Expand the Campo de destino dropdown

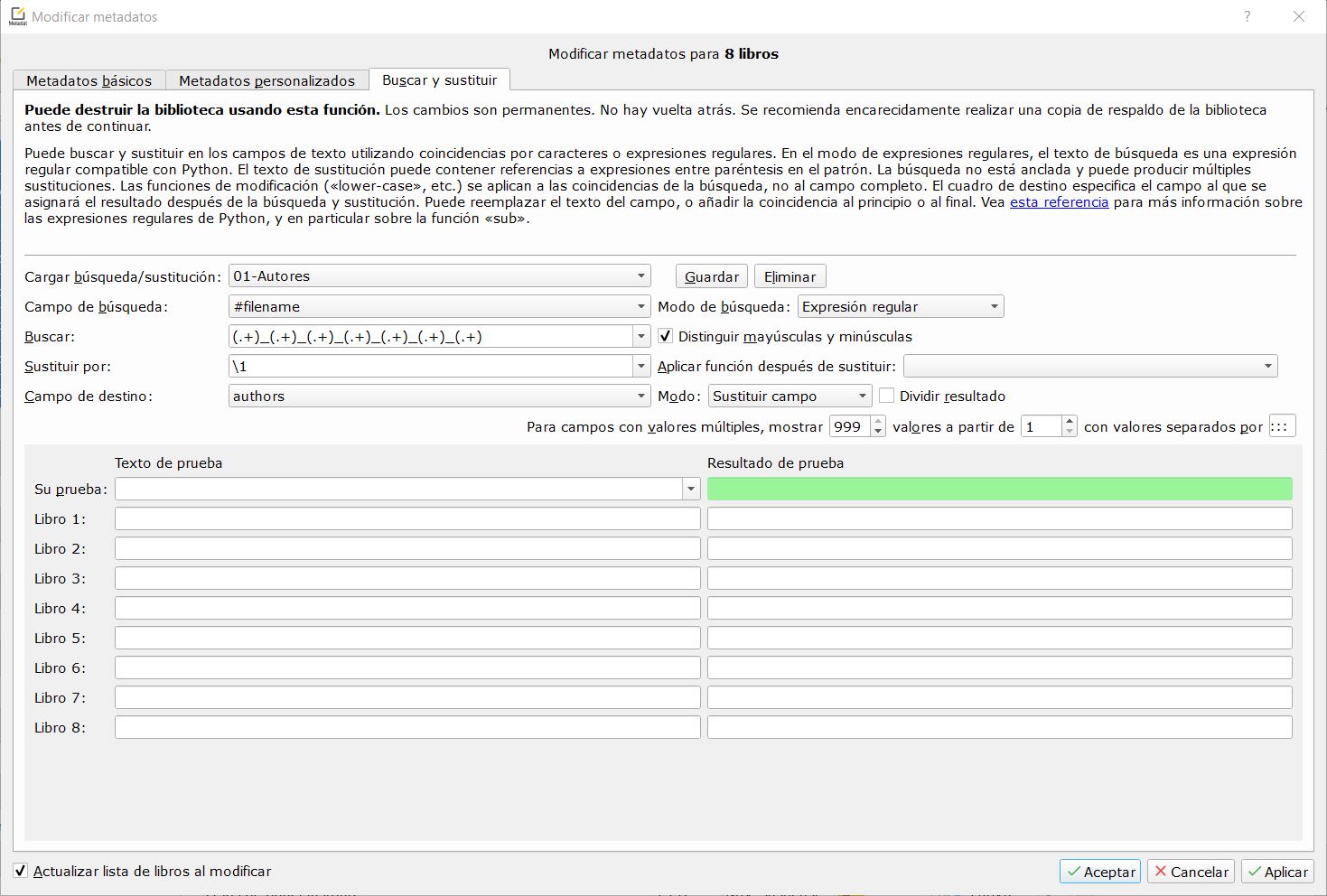tap(439, 396)
